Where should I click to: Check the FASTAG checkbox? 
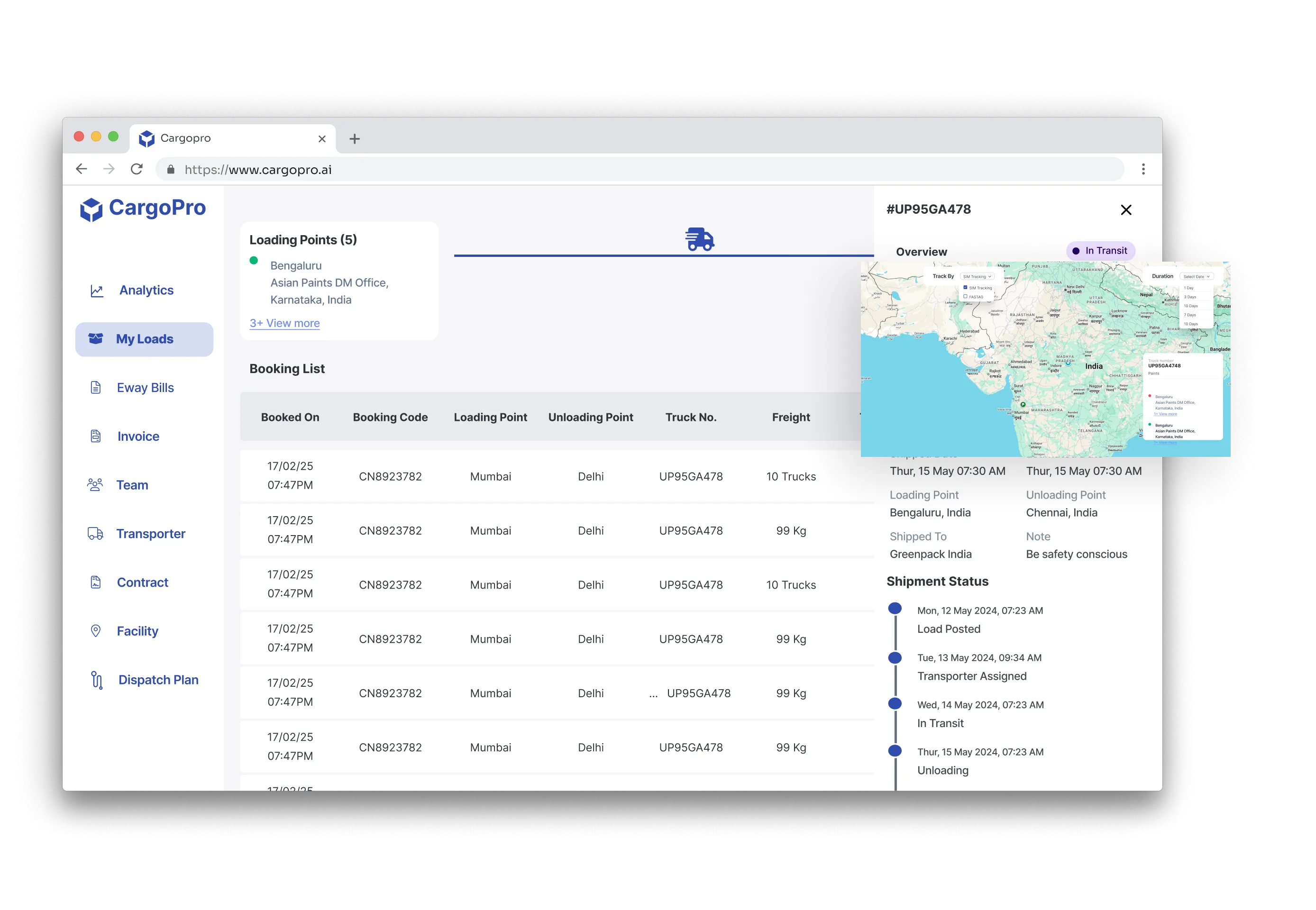[x=965, y=297]
